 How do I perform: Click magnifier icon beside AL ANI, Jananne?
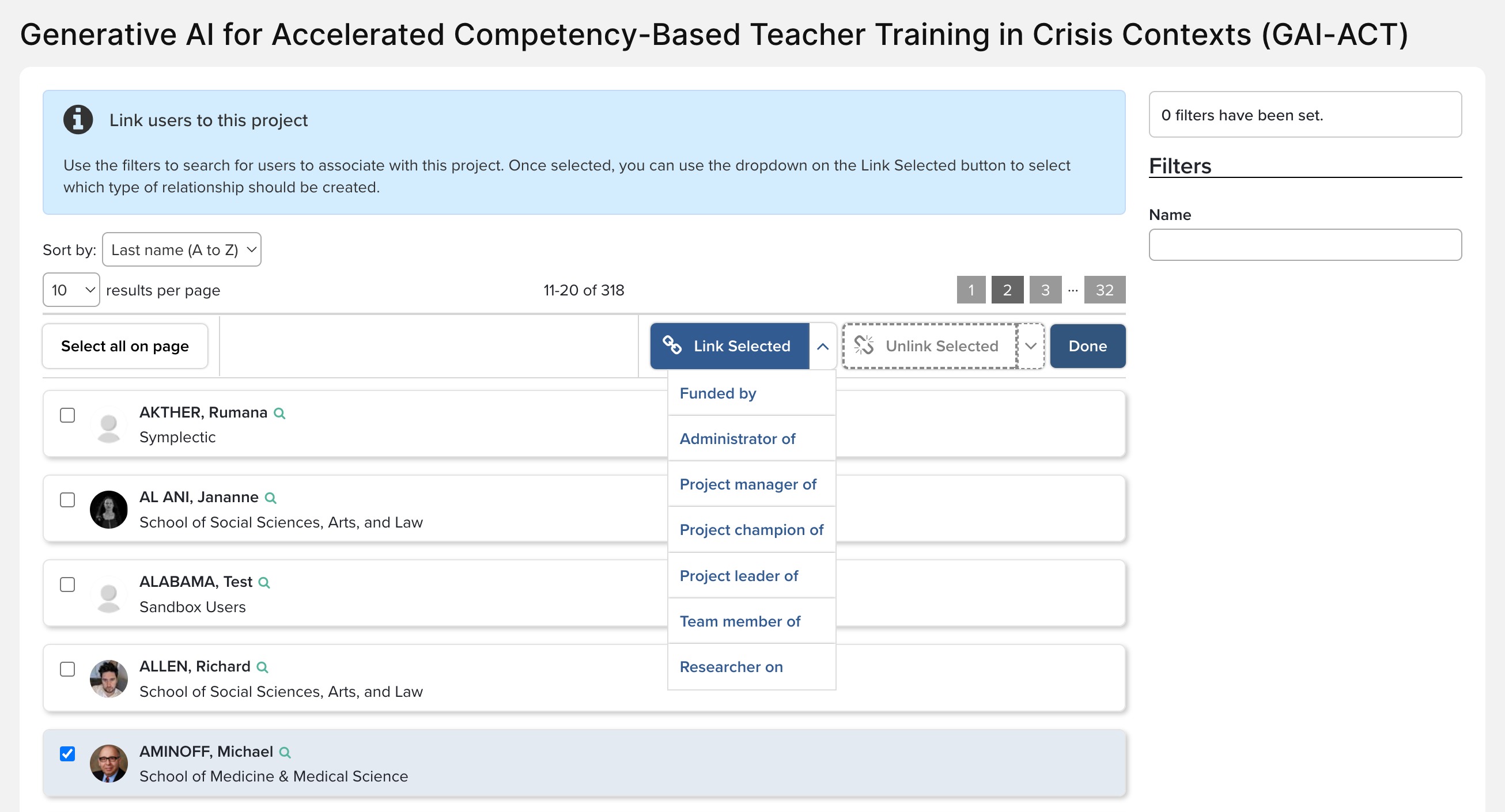(x=270, y=498)
